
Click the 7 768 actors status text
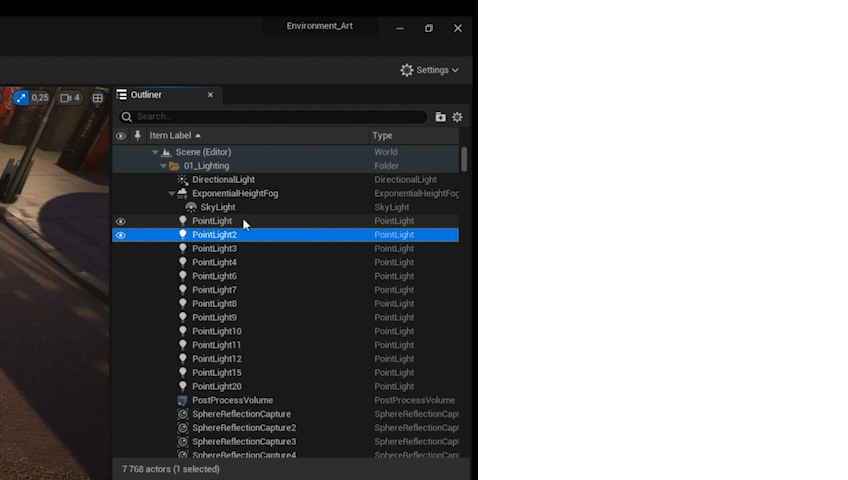tap(171, 469)
